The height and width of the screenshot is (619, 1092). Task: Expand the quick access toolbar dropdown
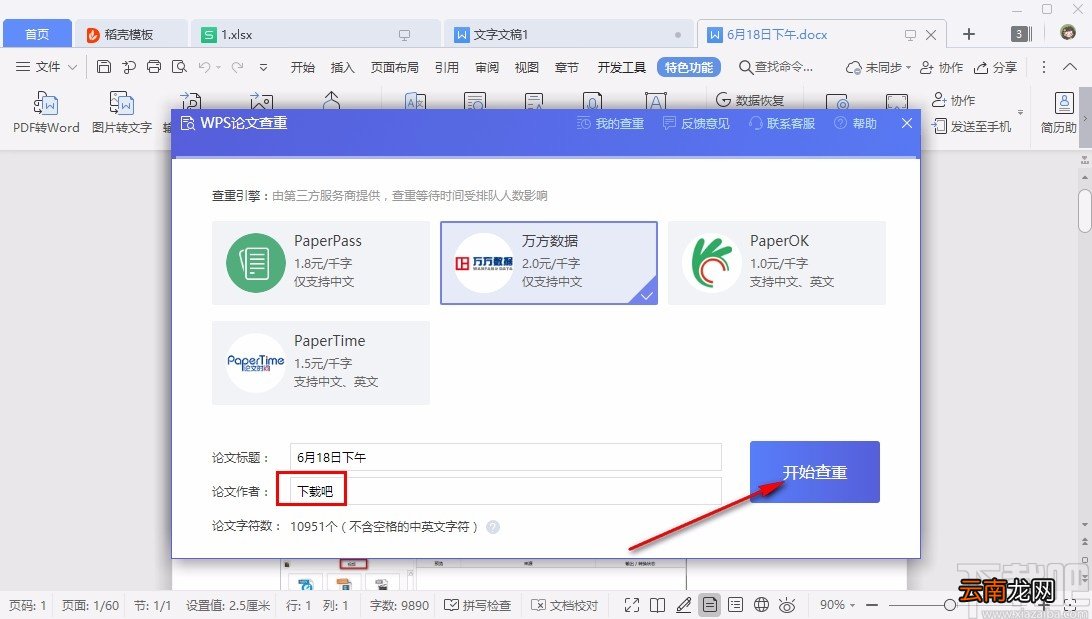click(263, 68)
